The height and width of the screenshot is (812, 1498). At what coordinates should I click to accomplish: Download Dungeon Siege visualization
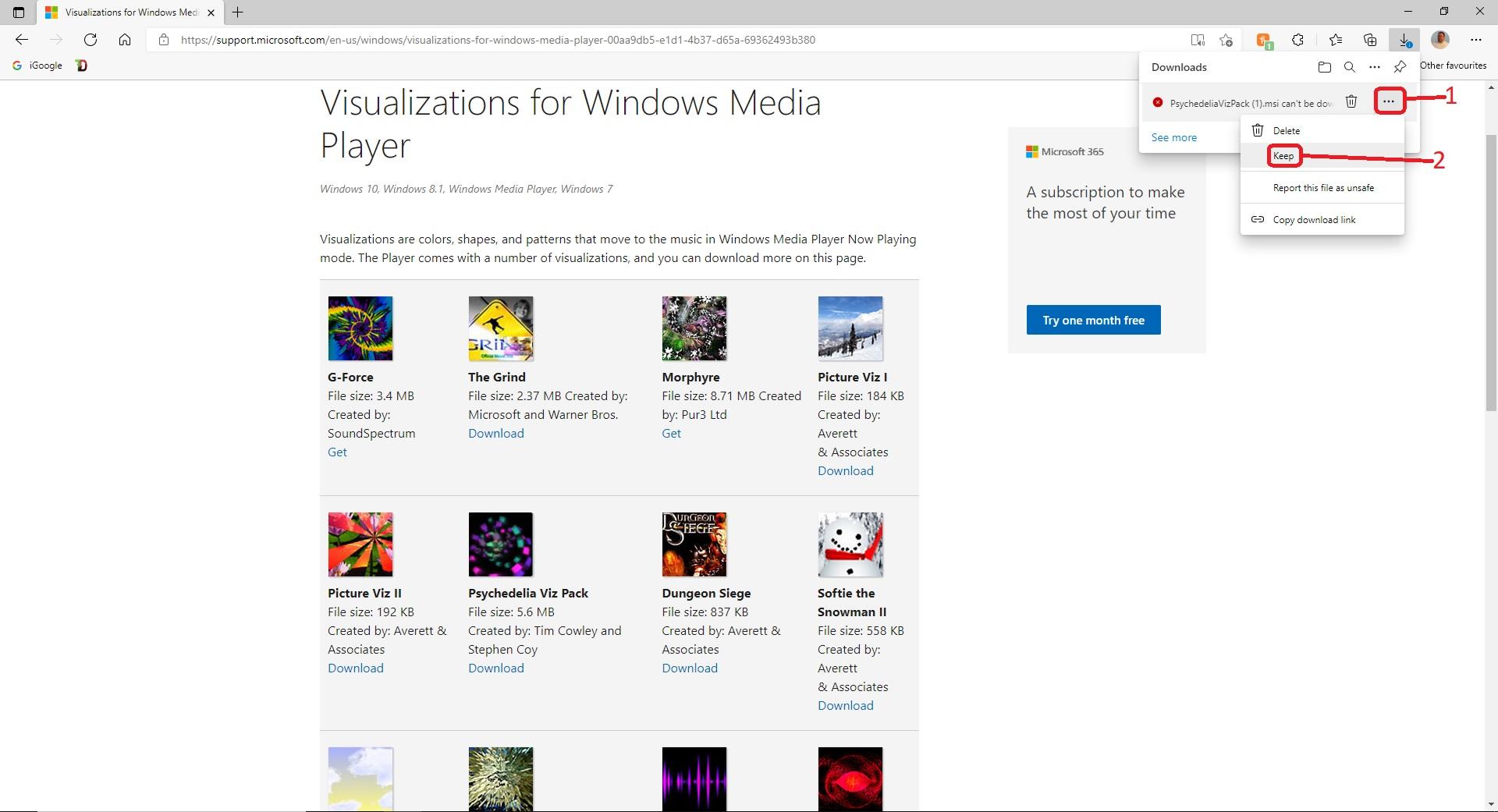(x=690, y=668)
